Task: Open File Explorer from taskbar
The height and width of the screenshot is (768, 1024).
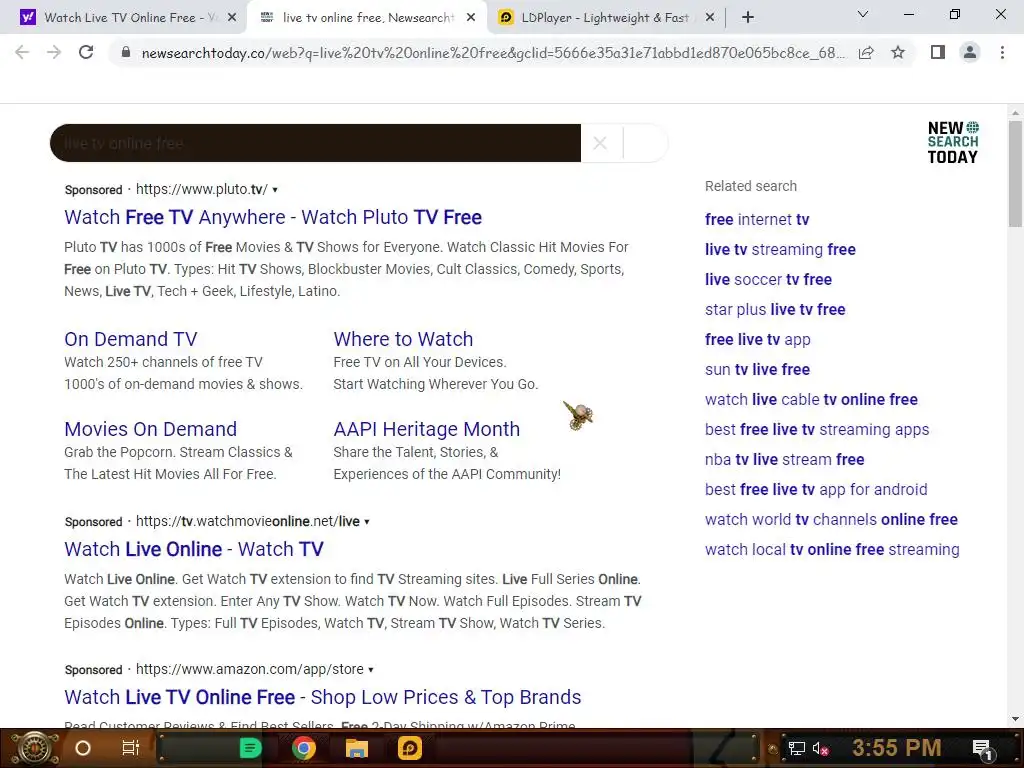Action: [357, 748]
